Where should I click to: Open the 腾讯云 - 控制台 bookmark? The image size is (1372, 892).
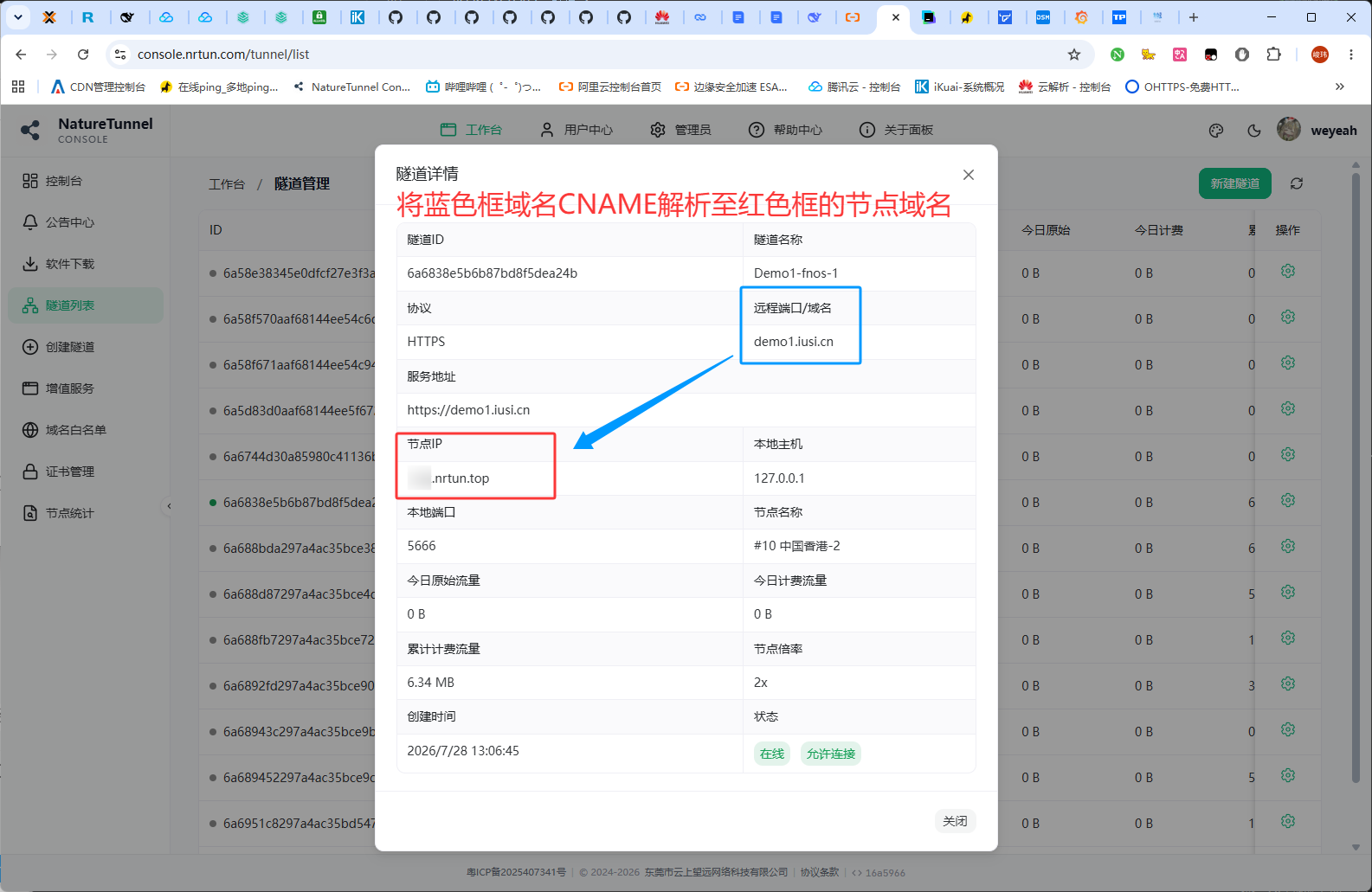point(854,87)
